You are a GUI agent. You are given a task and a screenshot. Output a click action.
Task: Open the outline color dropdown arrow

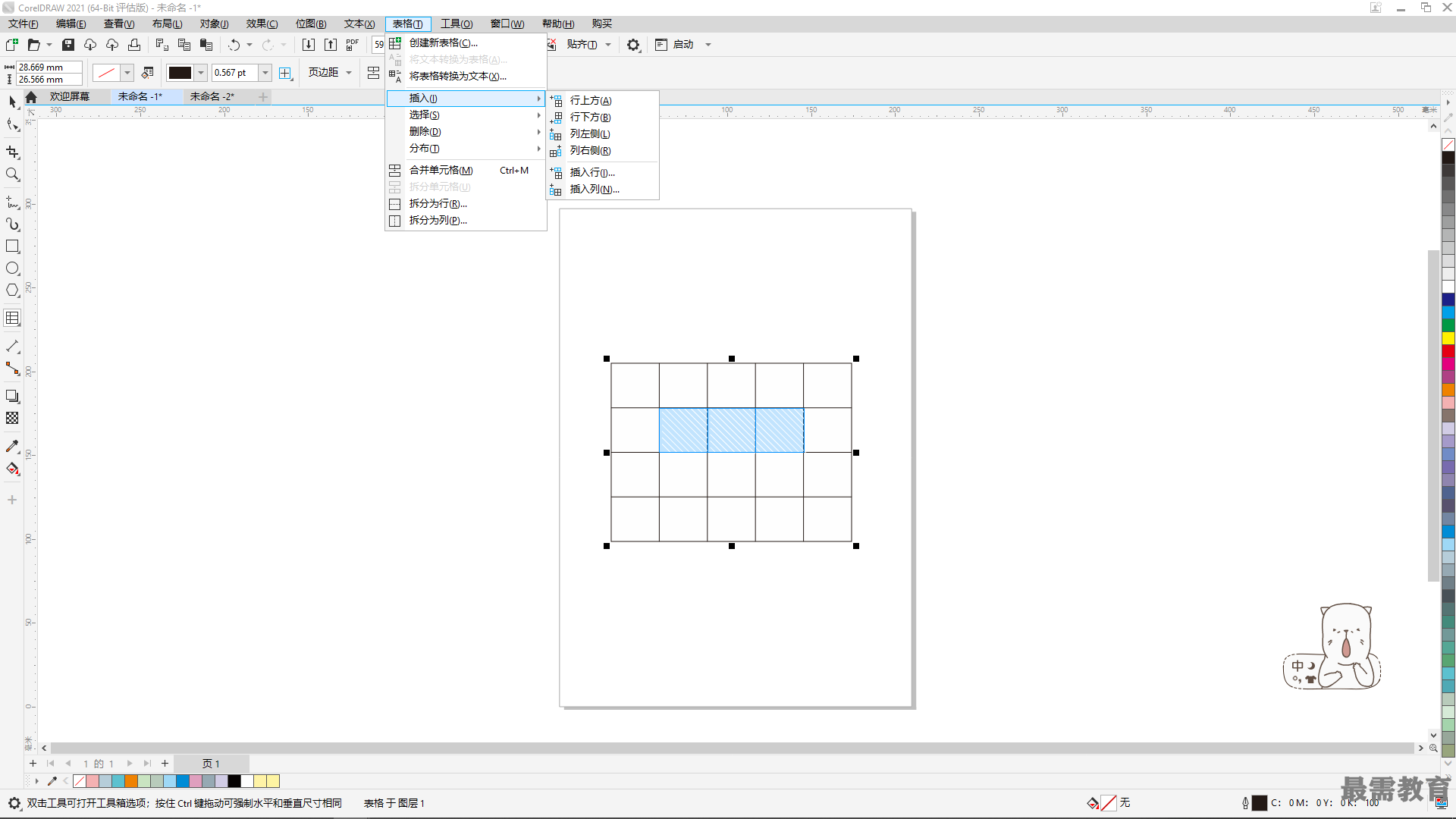tap(201, 73)
